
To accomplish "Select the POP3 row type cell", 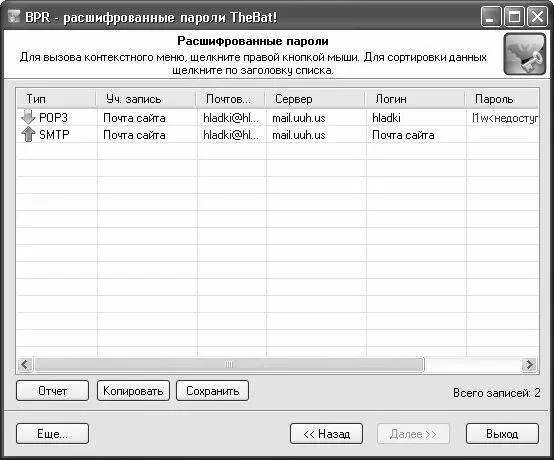I will [x=53, y=117].
